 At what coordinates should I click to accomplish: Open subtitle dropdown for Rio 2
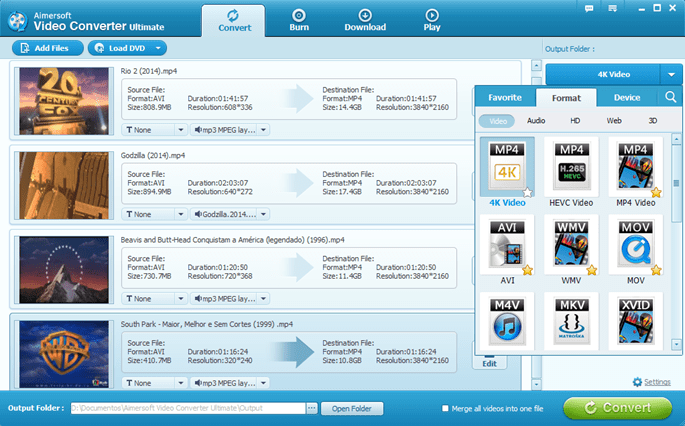(x=180, y=130)
